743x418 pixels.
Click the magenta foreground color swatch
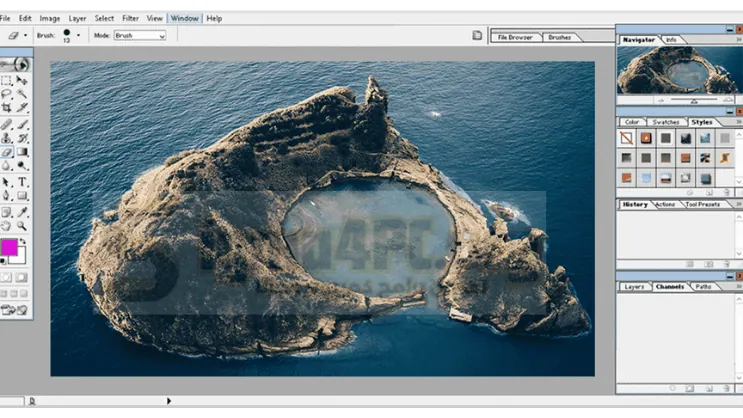click(9, 247)
